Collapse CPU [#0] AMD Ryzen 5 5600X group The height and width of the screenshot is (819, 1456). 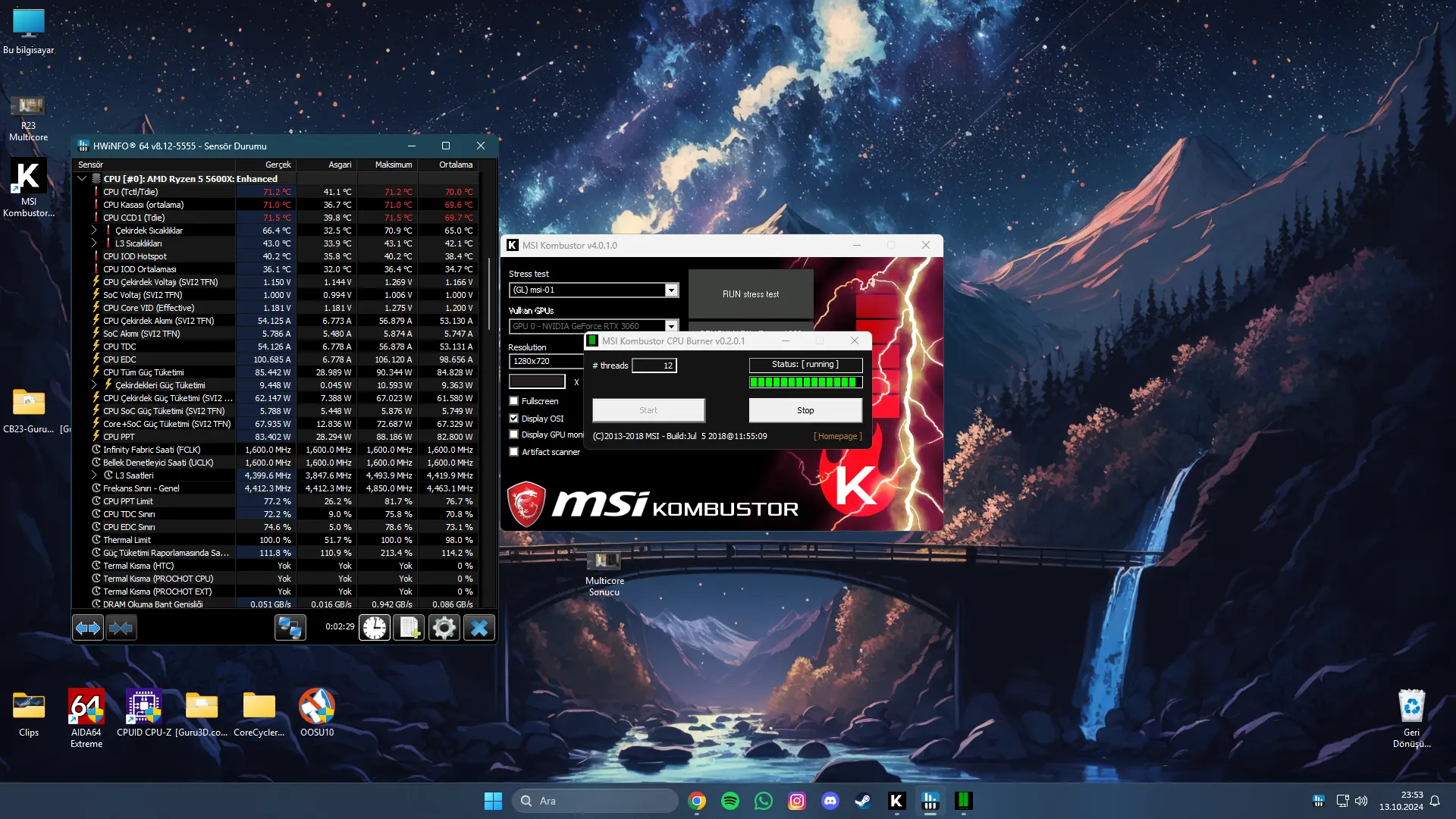tap(82, 179)
